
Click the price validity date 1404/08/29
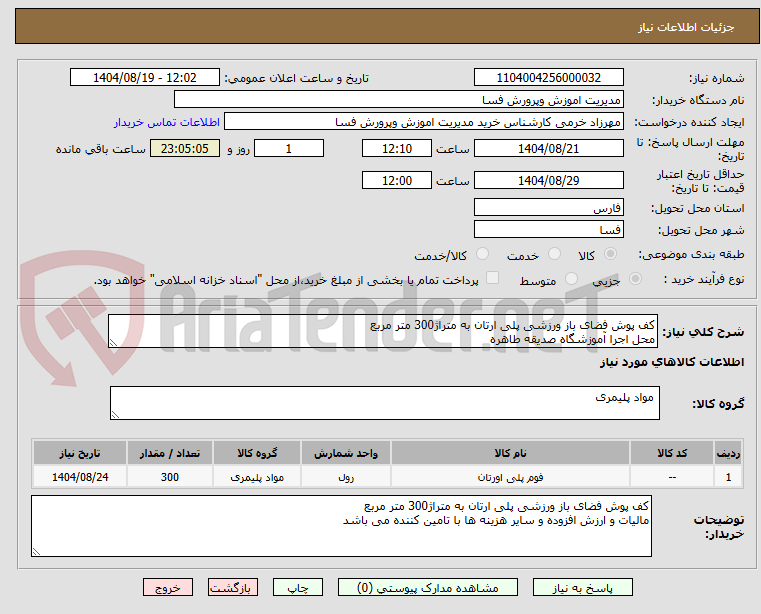(x=548, y=180)
